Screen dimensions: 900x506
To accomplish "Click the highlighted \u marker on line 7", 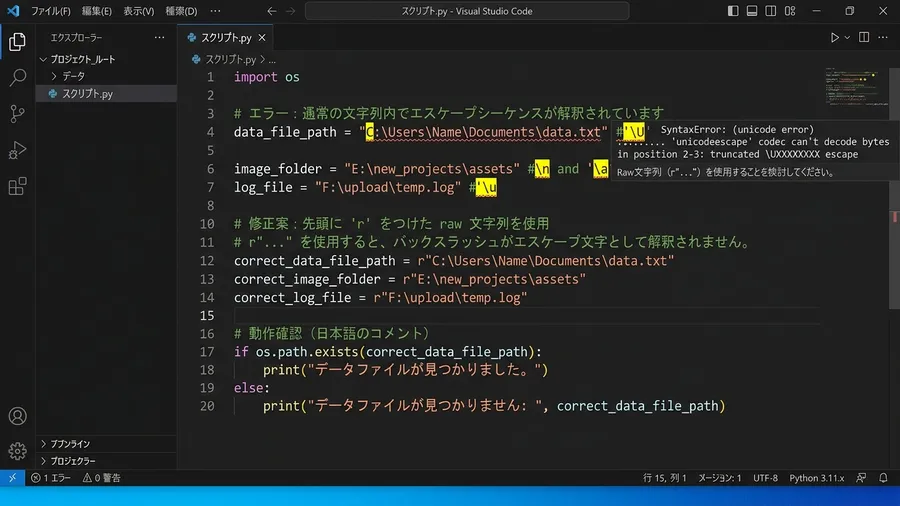I will tap(486, 188).
